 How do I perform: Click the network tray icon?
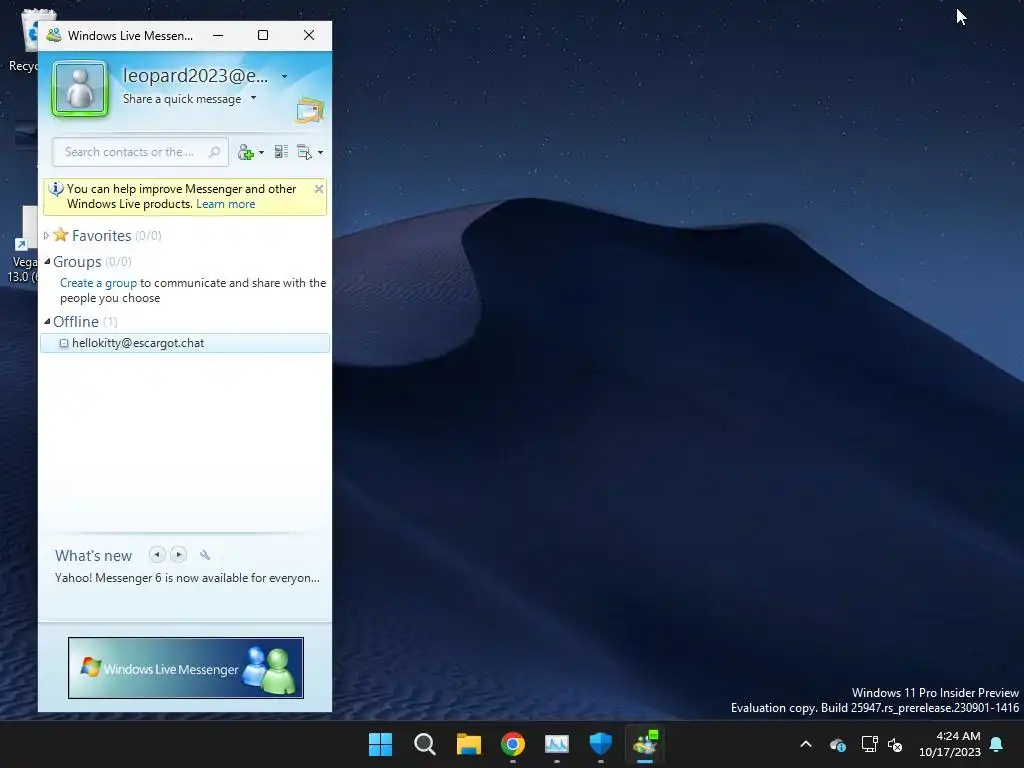pyautogui.click(x=869, y=744)
